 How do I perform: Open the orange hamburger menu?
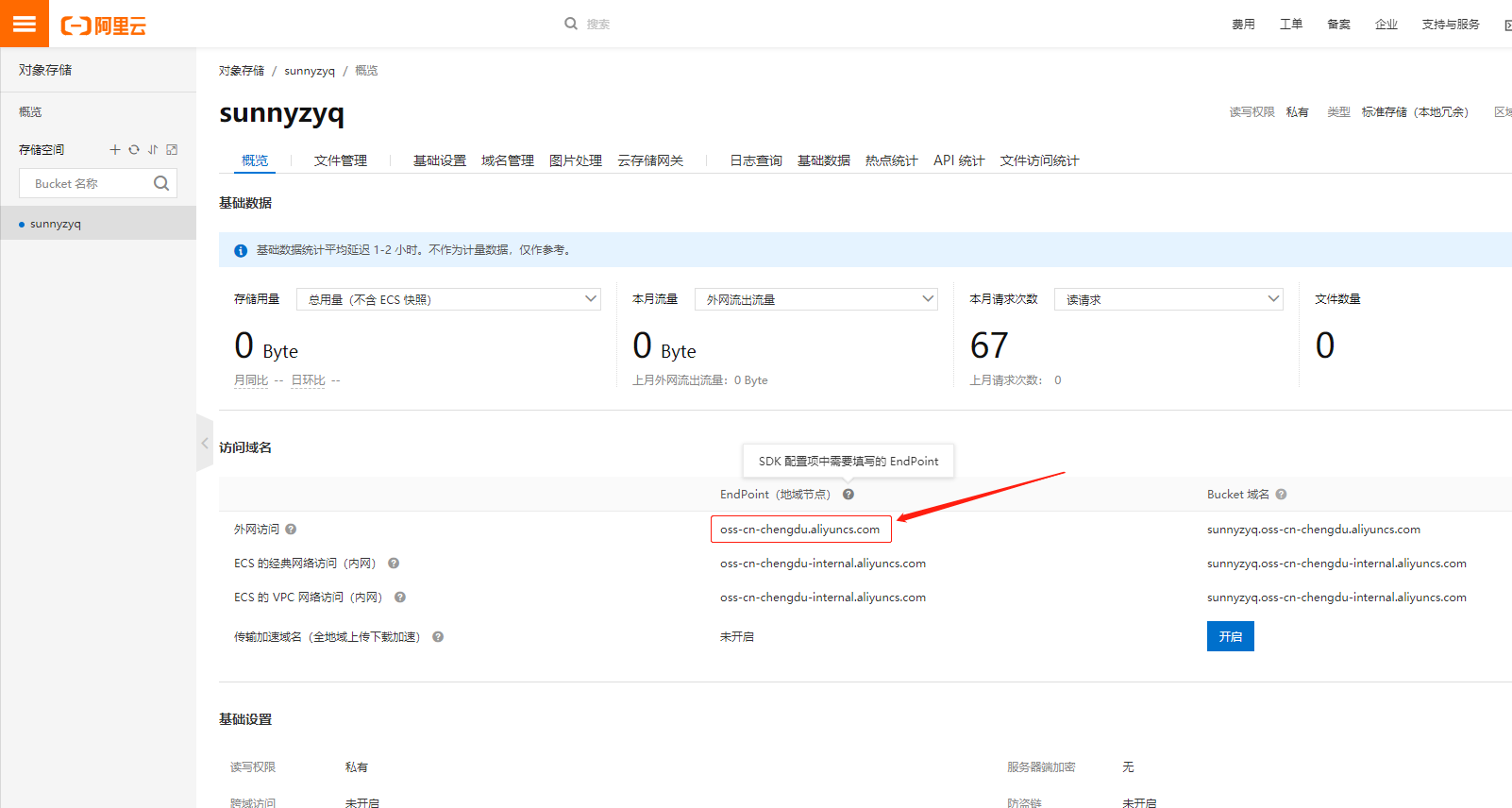tap(25, 24)
